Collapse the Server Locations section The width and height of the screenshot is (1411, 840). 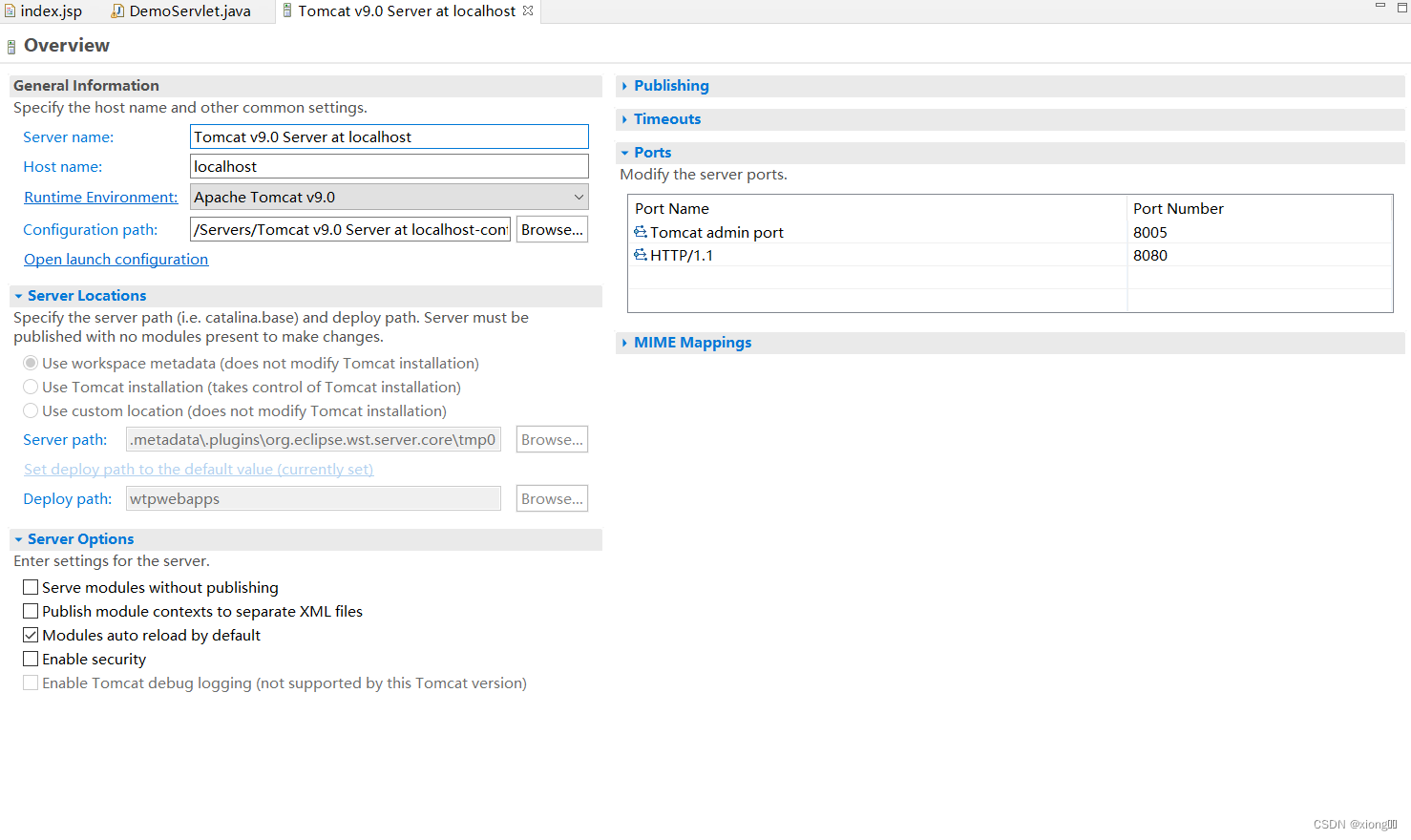(x=18, y=296)
